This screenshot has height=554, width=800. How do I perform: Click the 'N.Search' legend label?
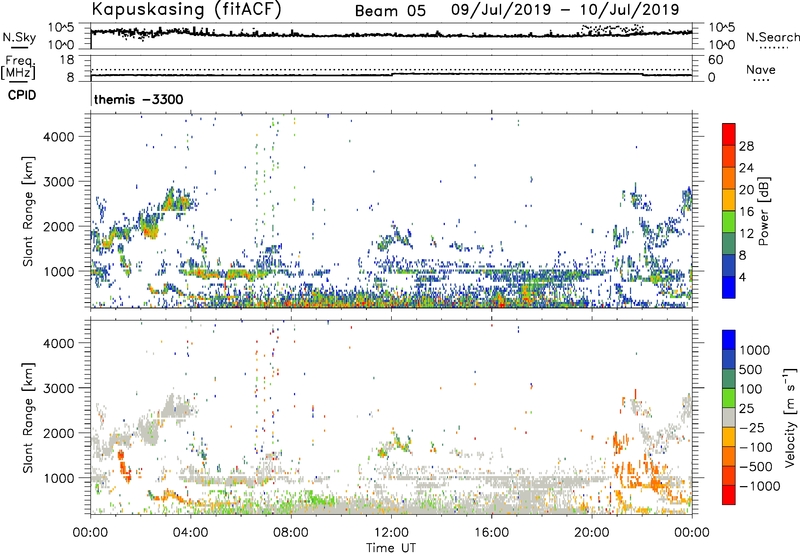tap(772, 37)
